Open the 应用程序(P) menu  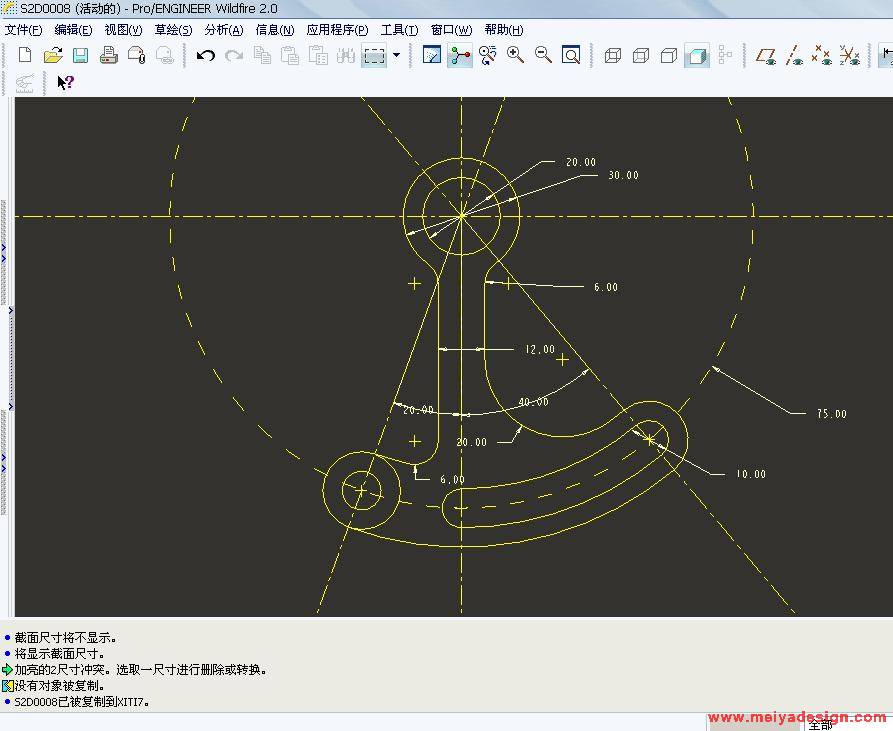click(337, 30)
